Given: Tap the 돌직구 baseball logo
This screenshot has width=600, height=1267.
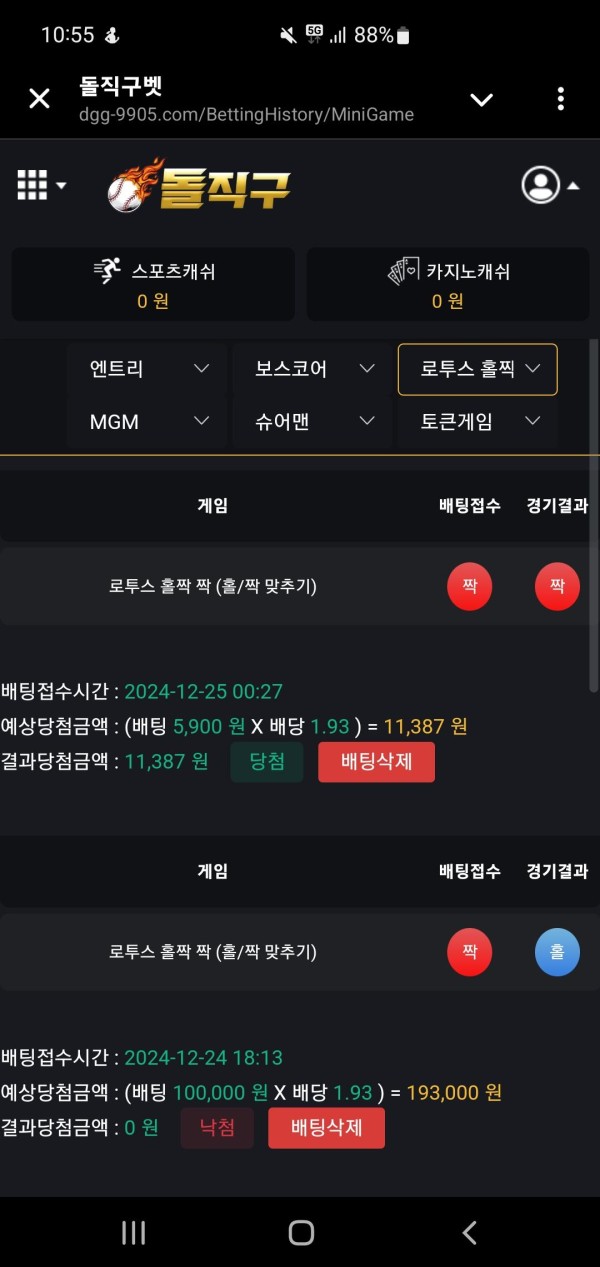Looking at the screenshot, I should (x=199, y=186).
